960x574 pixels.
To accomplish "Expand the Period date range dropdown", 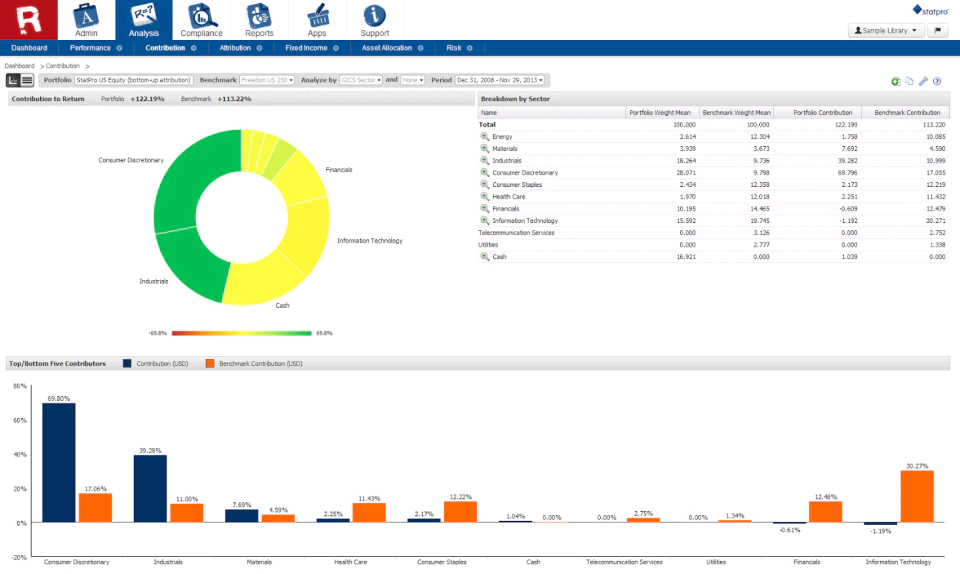I will 500,80.
